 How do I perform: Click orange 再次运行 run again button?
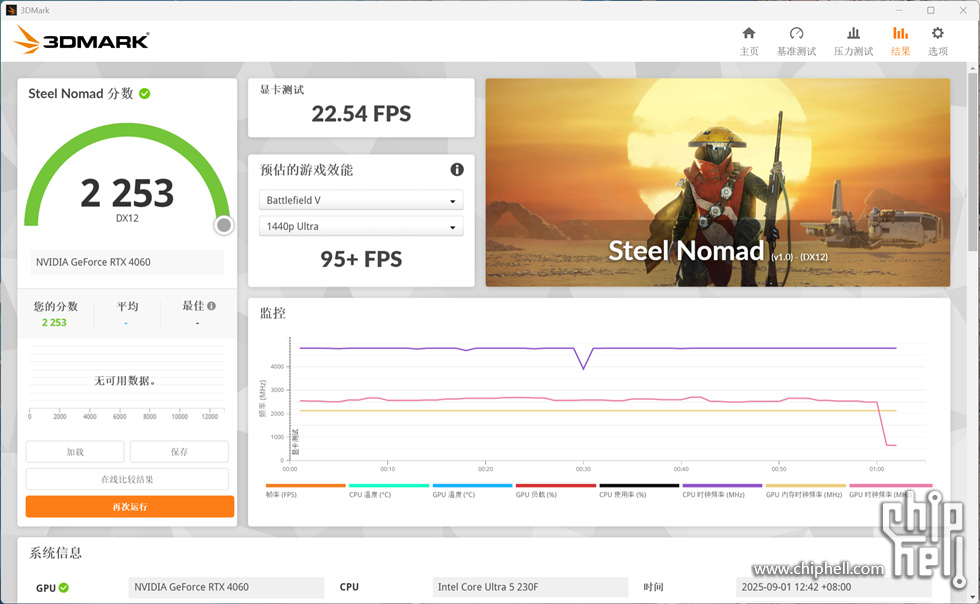point(130,506)
